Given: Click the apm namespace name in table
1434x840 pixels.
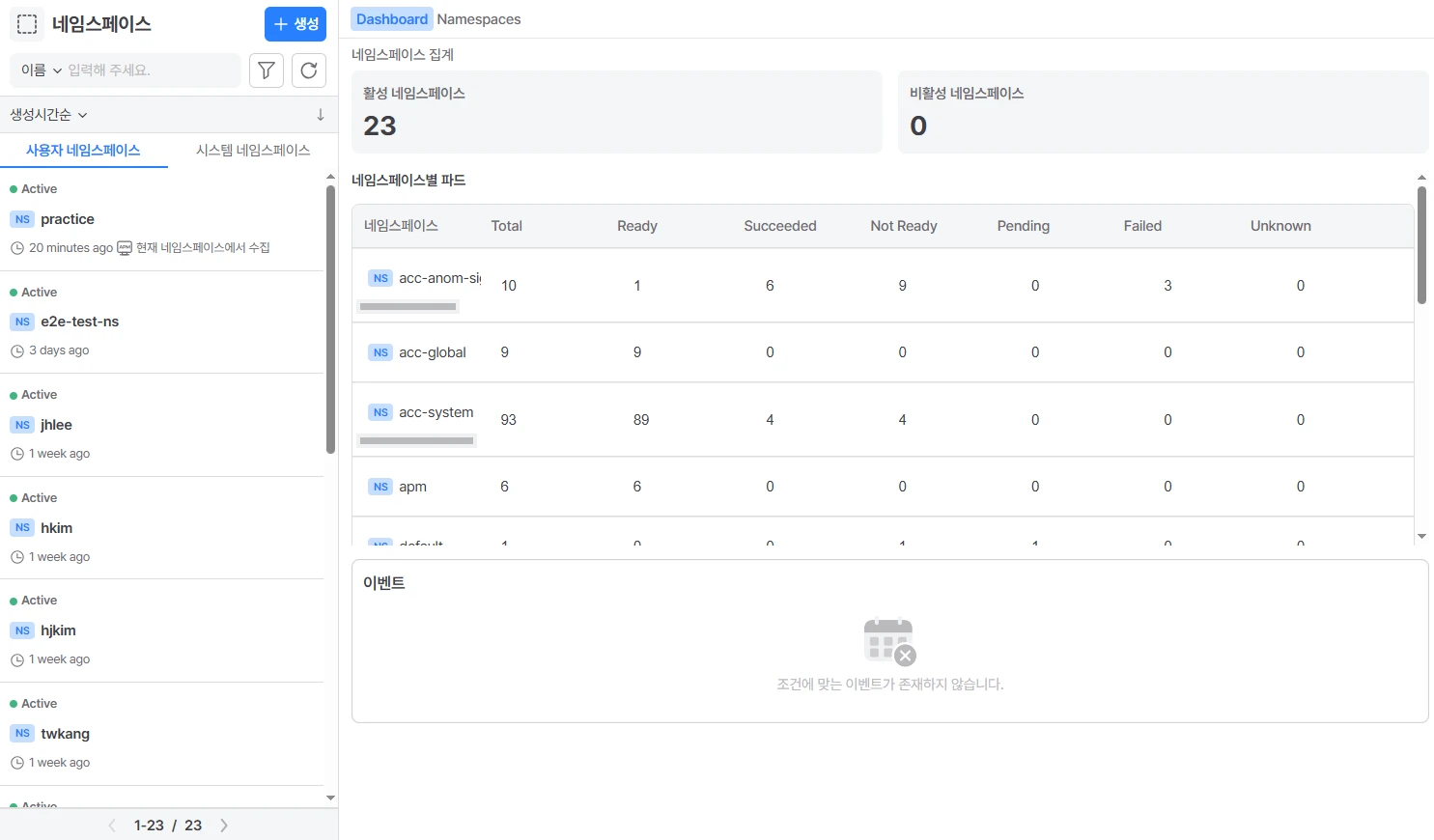Looking at the screenshot, I should coord(412,487).
